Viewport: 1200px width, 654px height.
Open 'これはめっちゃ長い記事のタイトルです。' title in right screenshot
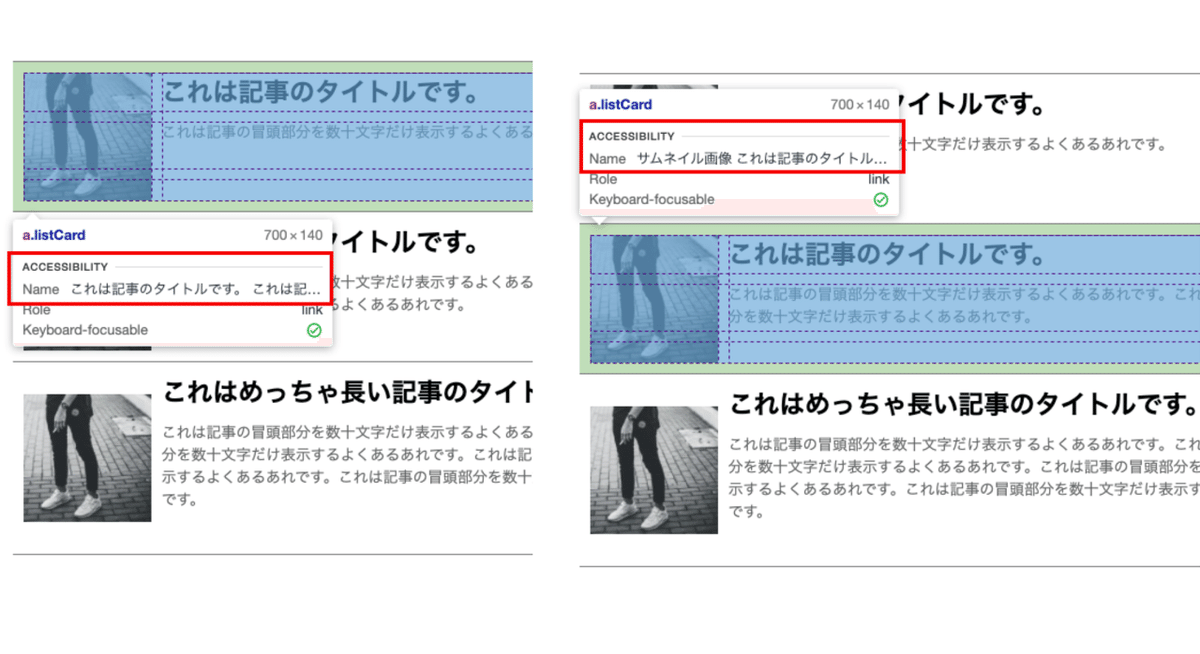pyautogui.click(x=964, y=405)
